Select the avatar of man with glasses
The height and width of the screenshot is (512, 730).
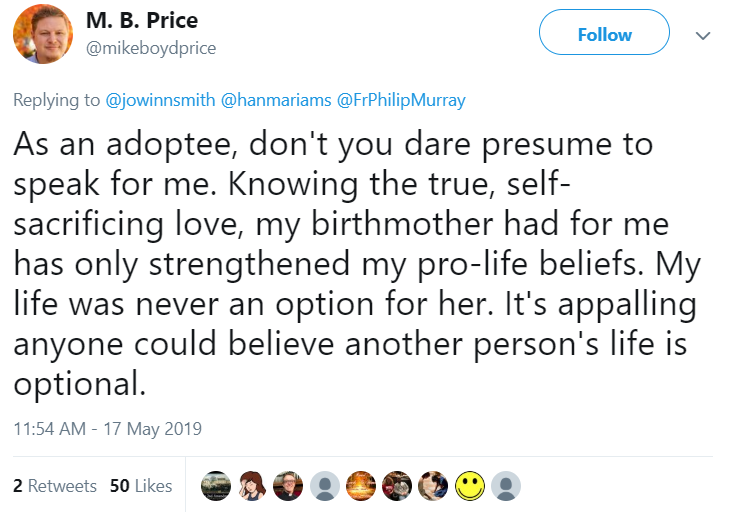coord(288,486)
